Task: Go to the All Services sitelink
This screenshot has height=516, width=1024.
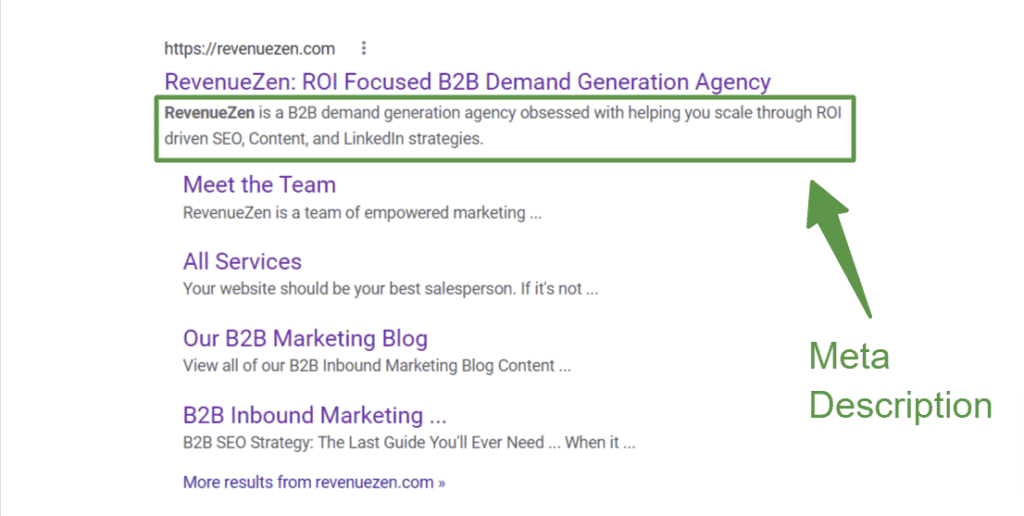Action: [x=242, y=262]
